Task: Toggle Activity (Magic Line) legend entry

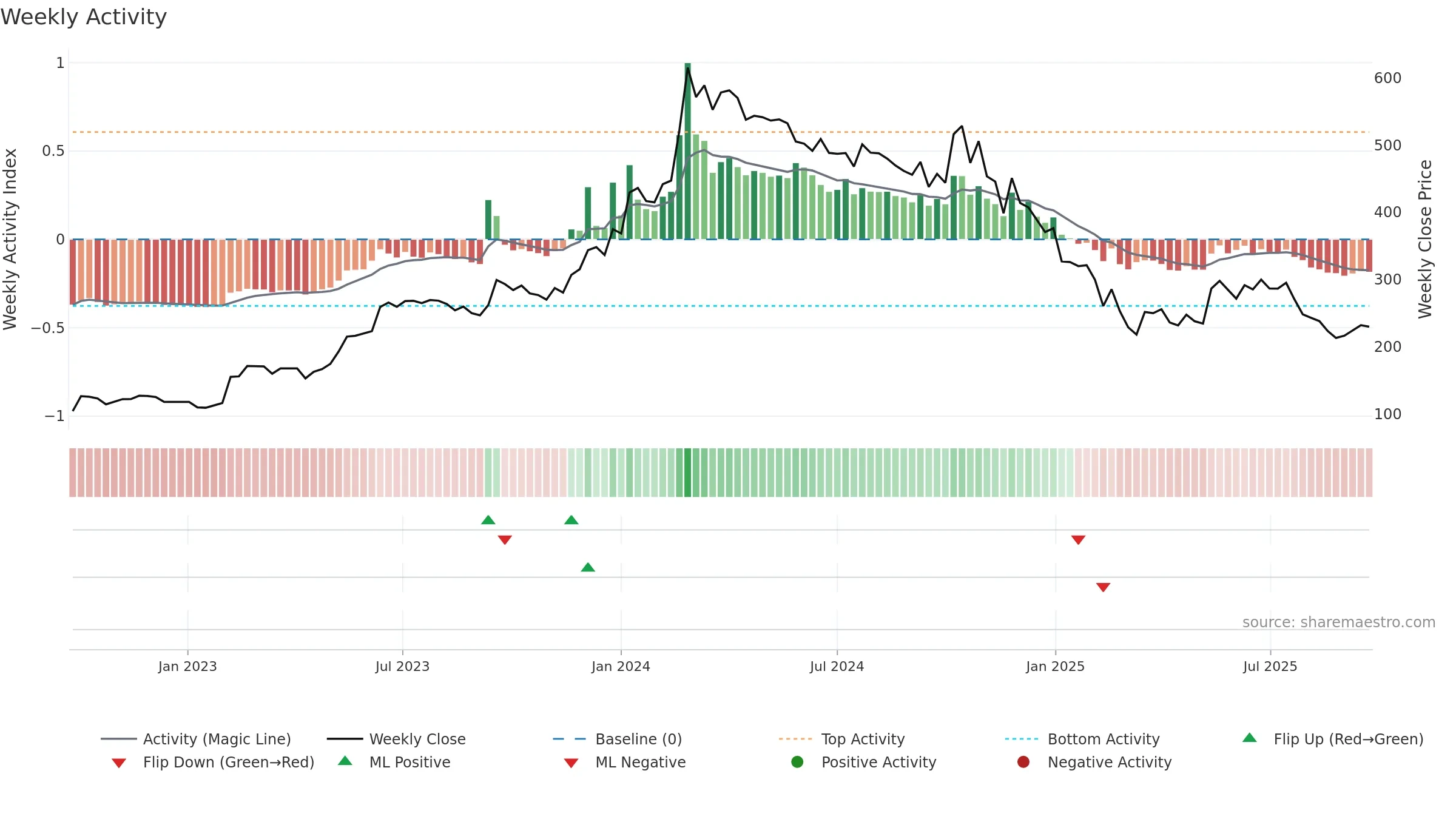Action: [196, 739]
